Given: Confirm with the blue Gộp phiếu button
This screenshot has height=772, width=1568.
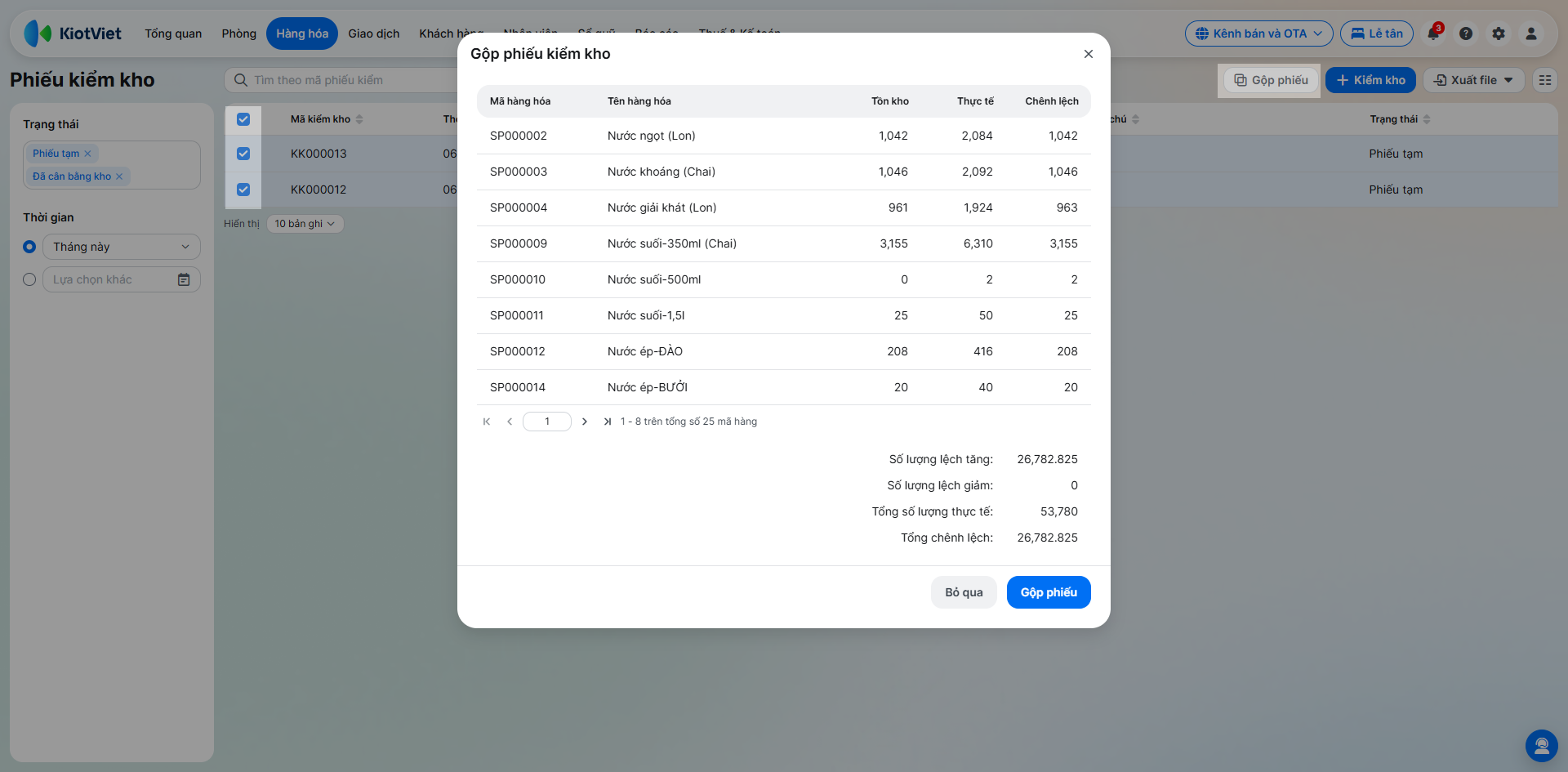Looking at the screenshot, I should point(1049,592).
